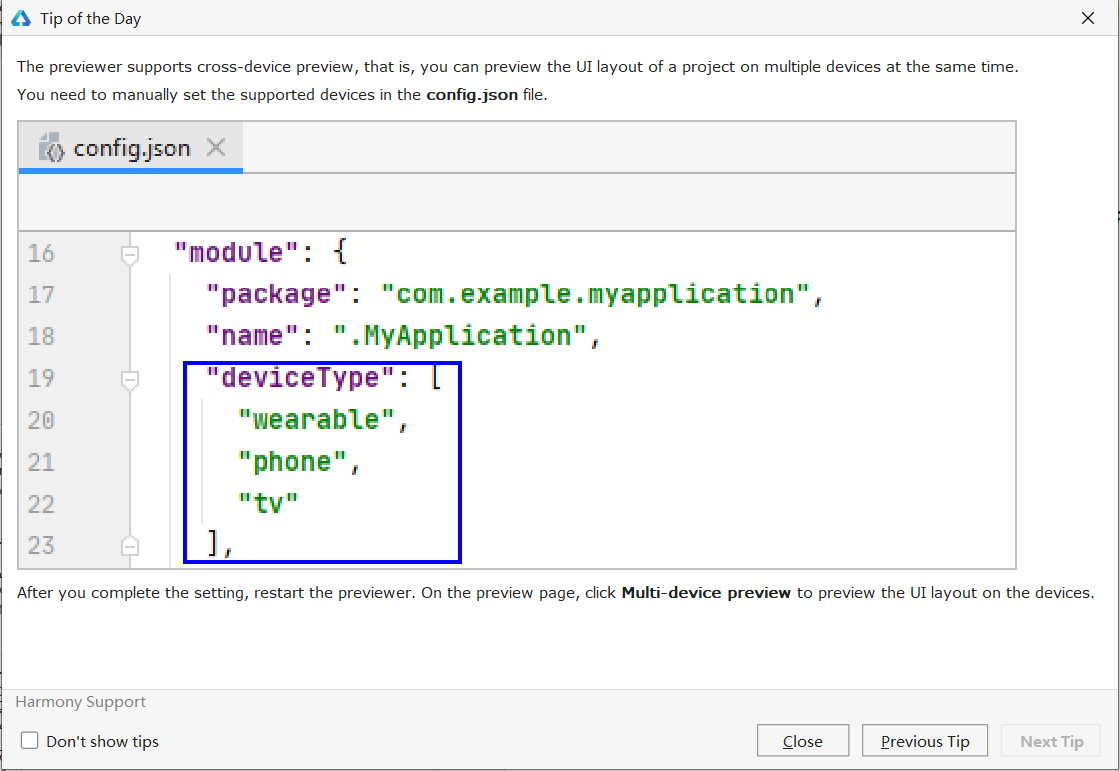Click the config.json file type icon
The width and height of the screenshot is (1120, 771).
tap(51, 147)
